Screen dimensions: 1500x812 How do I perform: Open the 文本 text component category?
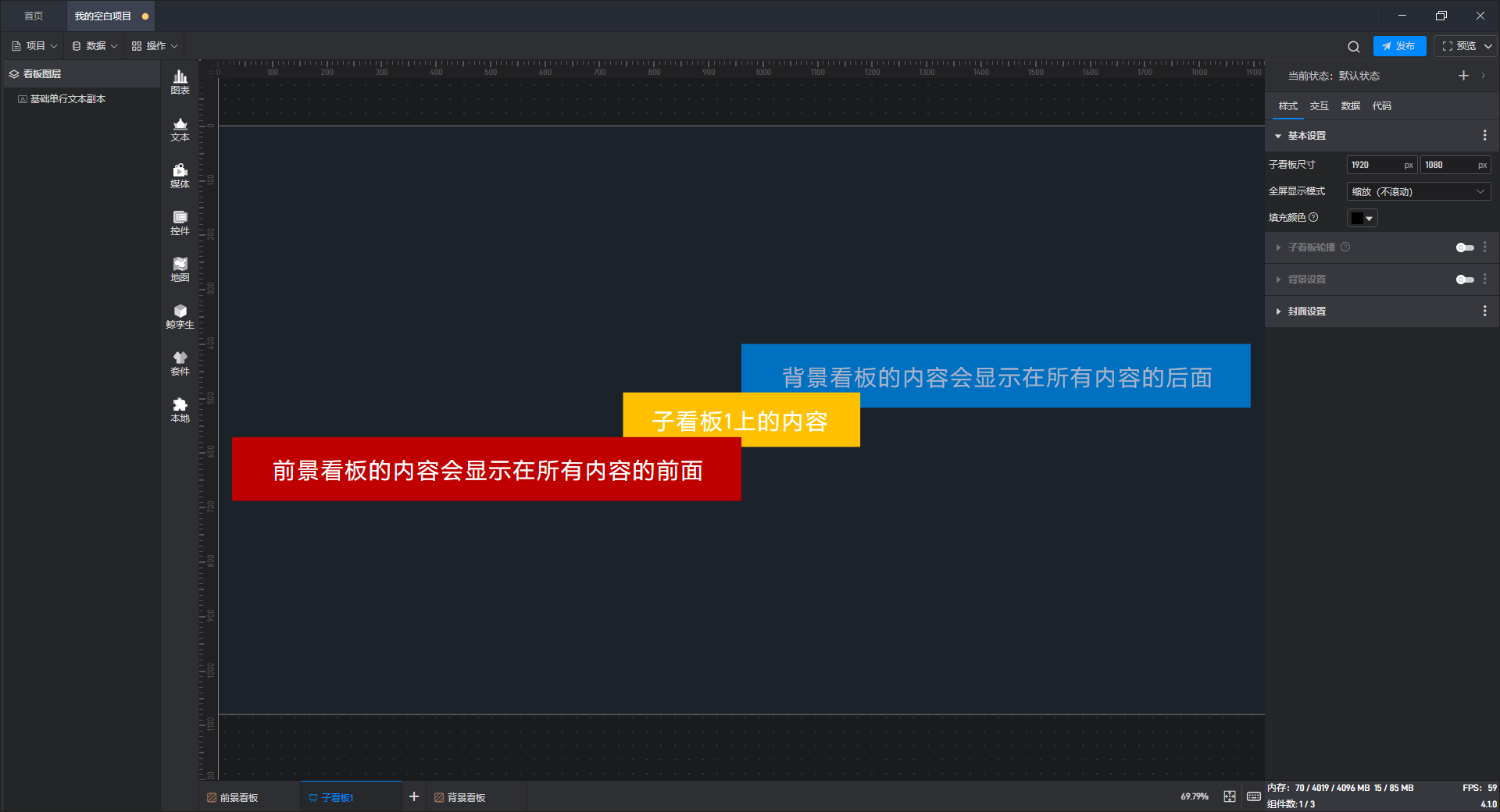180,129
